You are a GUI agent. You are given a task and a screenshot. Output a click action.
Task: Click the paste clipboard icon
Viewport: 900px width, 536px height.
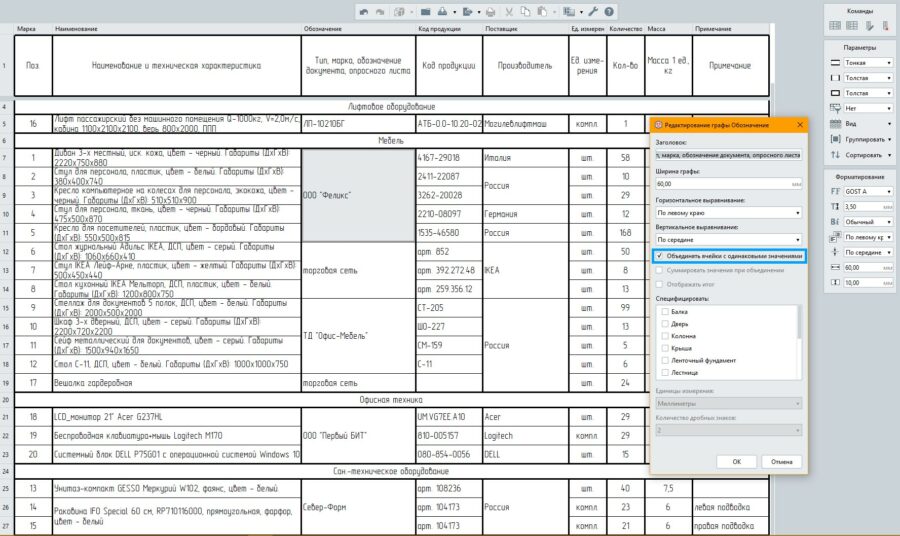click(x=542, y=11)
